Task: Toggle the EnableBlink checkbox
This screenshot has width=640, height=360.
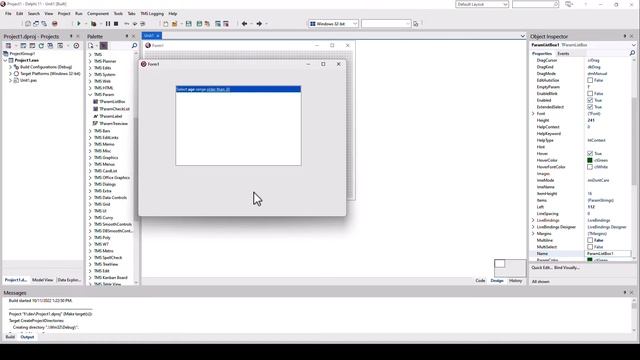Action: tap(590, 93)
